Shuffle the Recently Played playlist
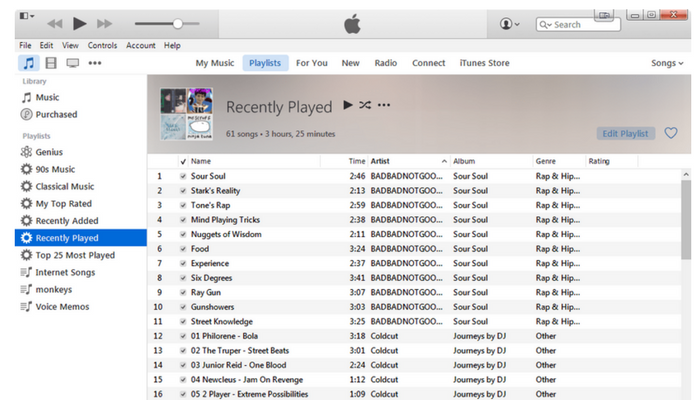The width and height of the screenshot is (700, 400). point(365,105)
